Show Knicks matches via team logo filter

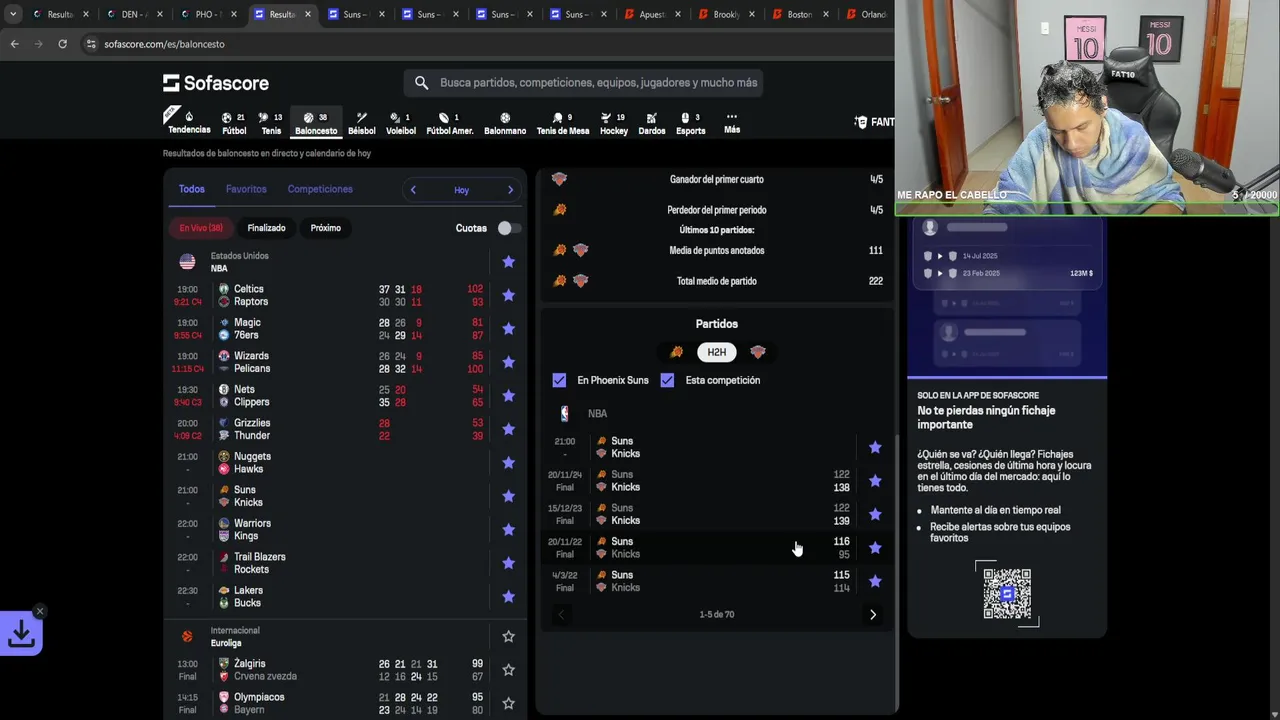(x=757, y=352)
